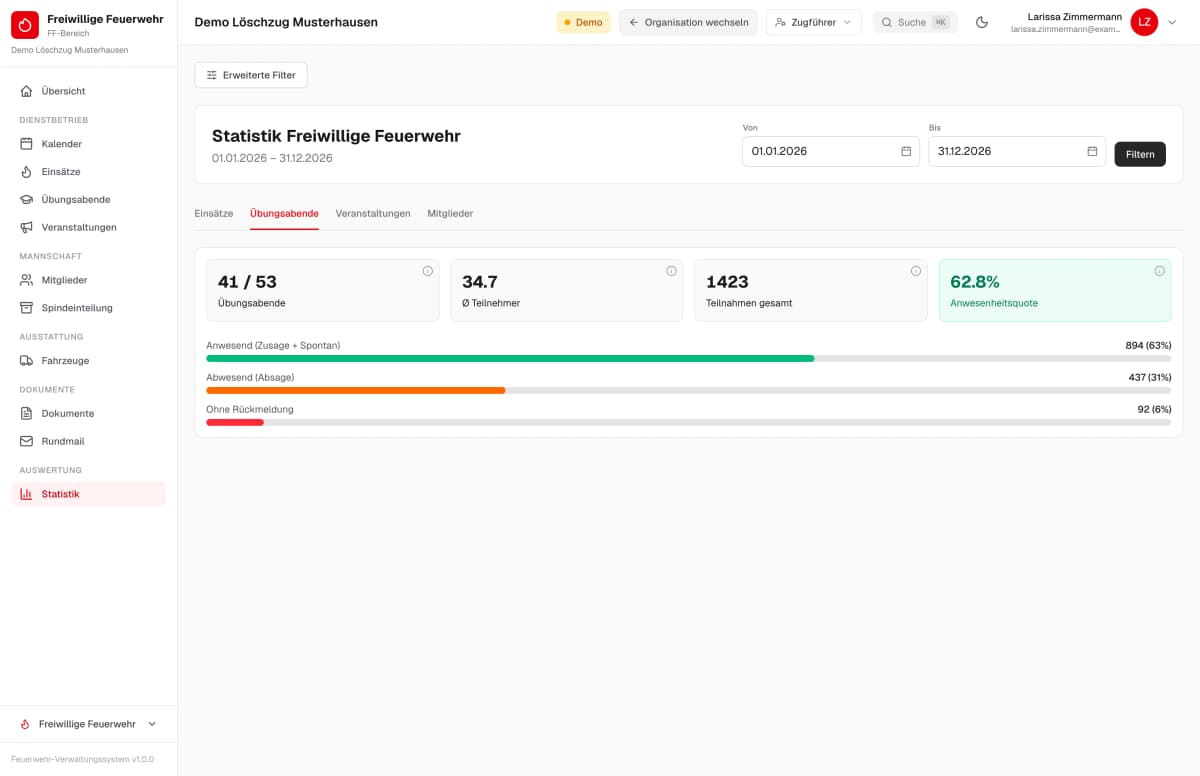
Task: Click the calendar icon in the Von field
Action: pos(906,151)
